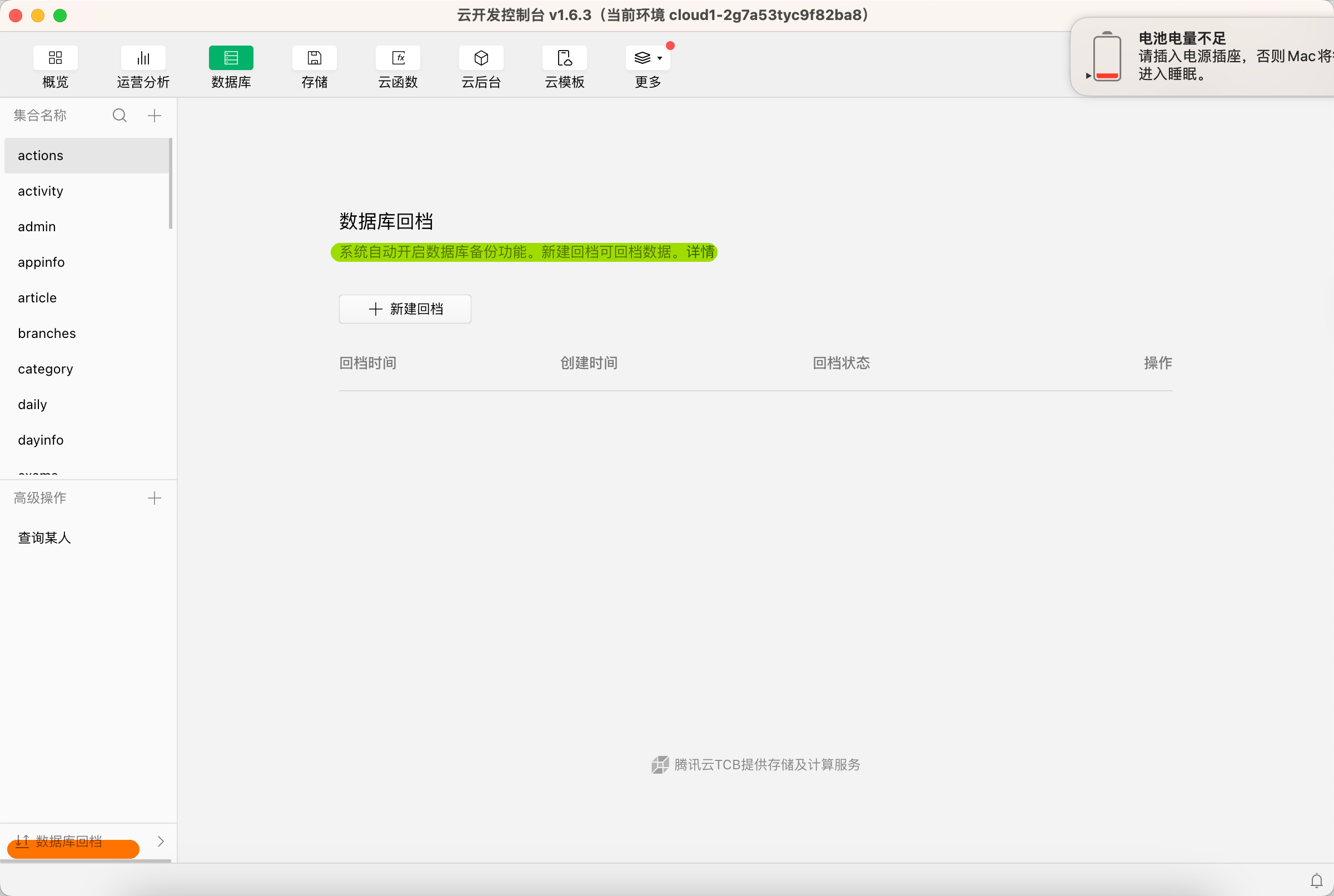Open 运营分析 analytics icon
The image size is (1334, 896).
[x=143, y=58]
